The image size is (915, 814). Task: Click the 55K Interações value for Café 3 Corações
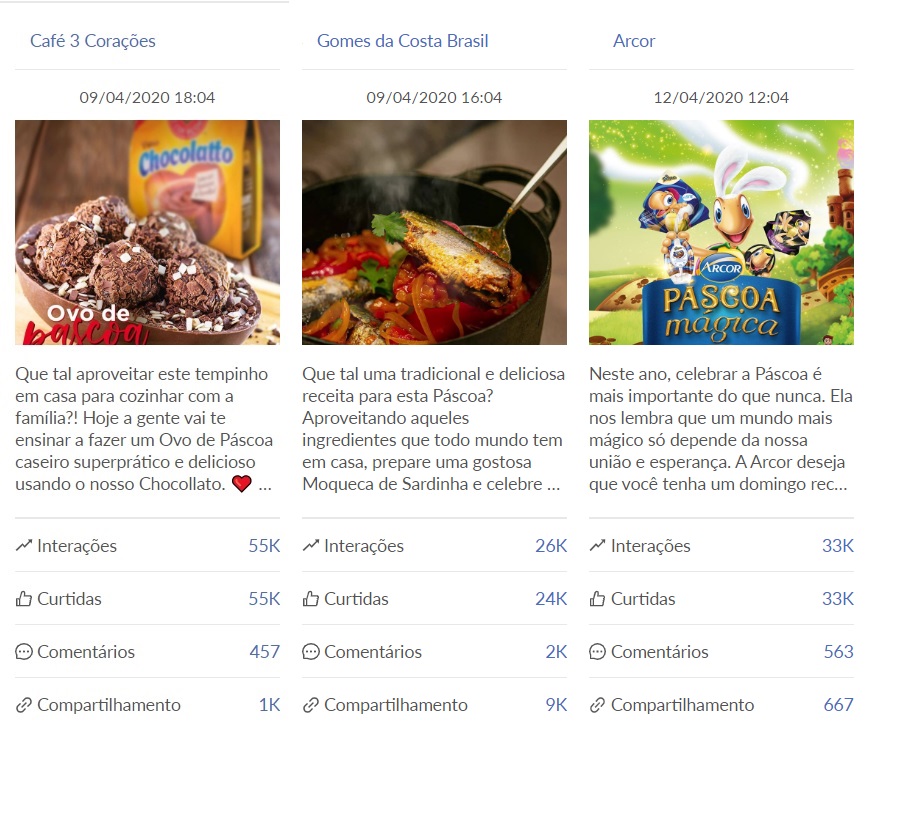click(x=264, y=546)
